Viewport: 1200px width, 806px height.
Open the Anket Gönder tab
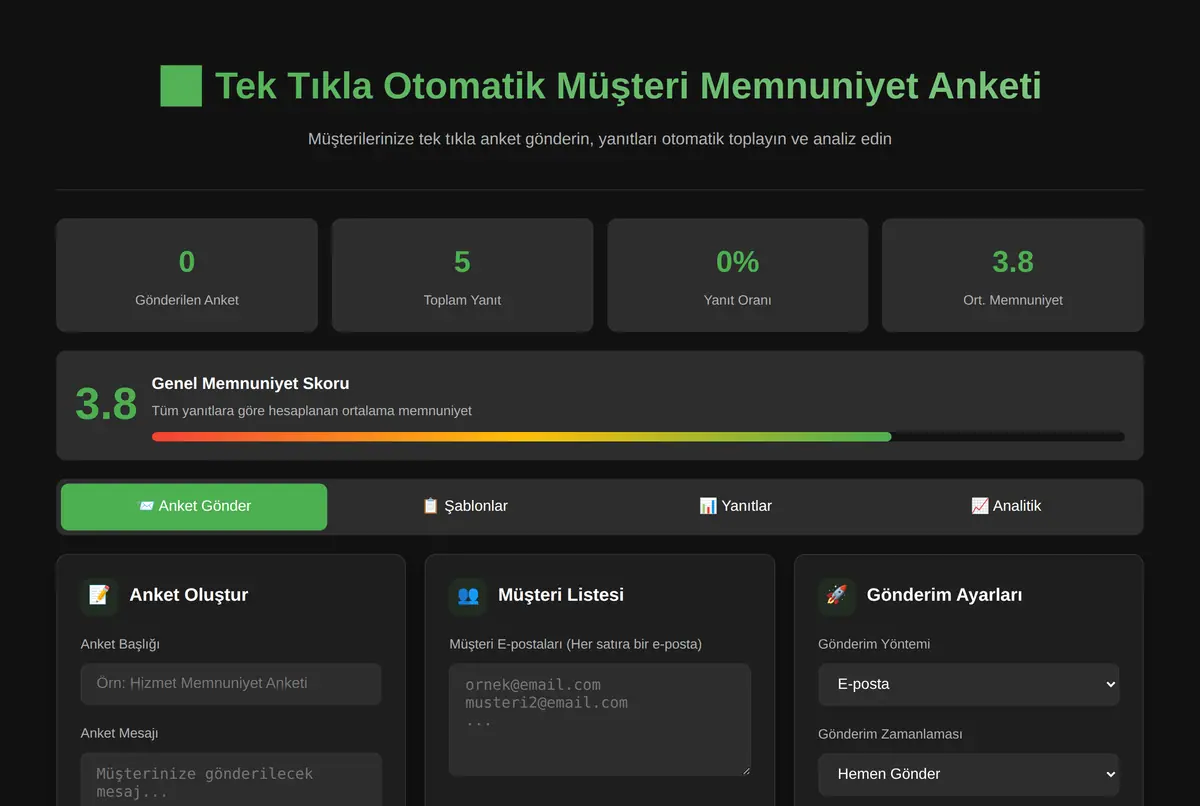[x=194, y=506]
